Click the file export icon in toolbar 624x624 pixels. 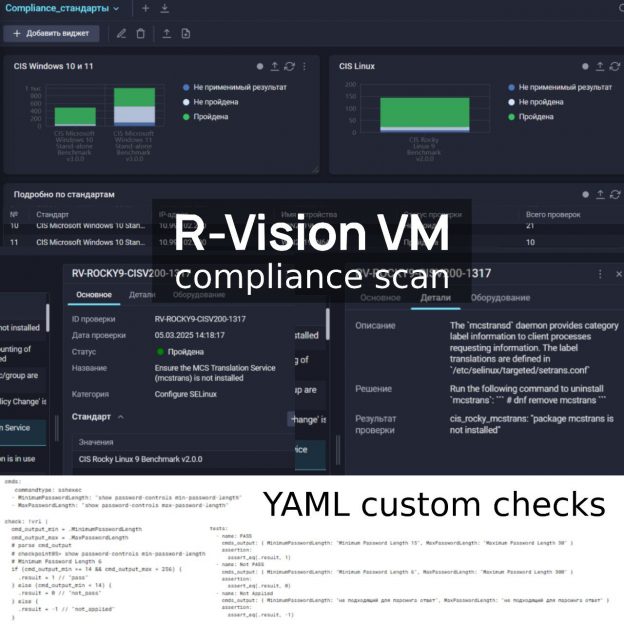(x=185, y=33)
